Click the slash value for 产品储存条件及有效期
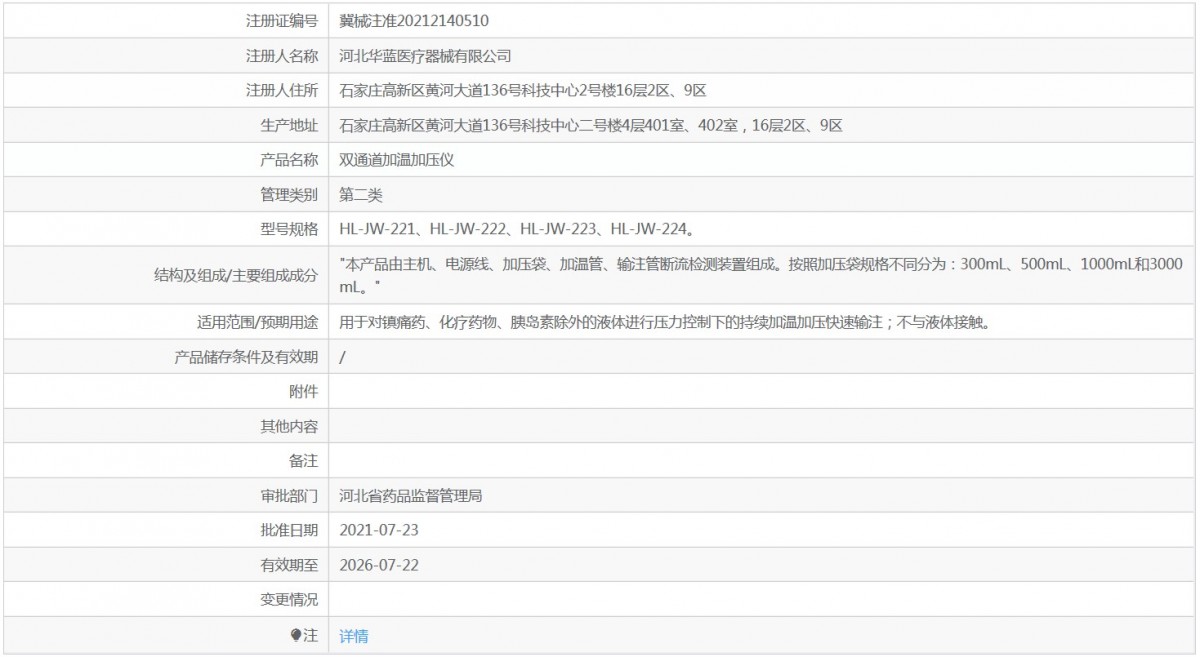1200x657 pixels. (343, 357)
